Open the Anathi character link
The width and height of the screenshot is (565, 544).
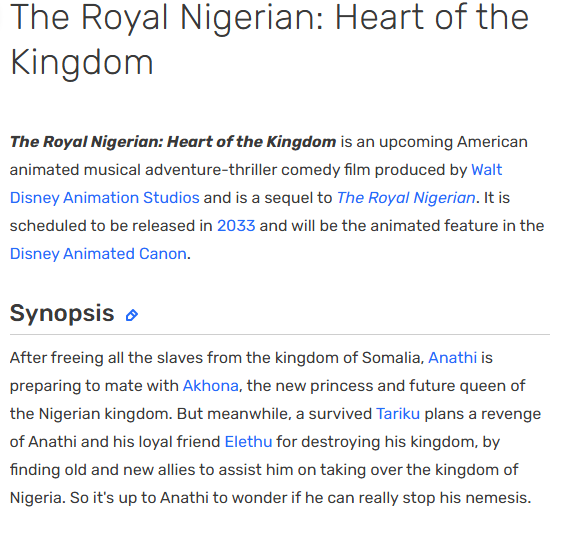453,358
